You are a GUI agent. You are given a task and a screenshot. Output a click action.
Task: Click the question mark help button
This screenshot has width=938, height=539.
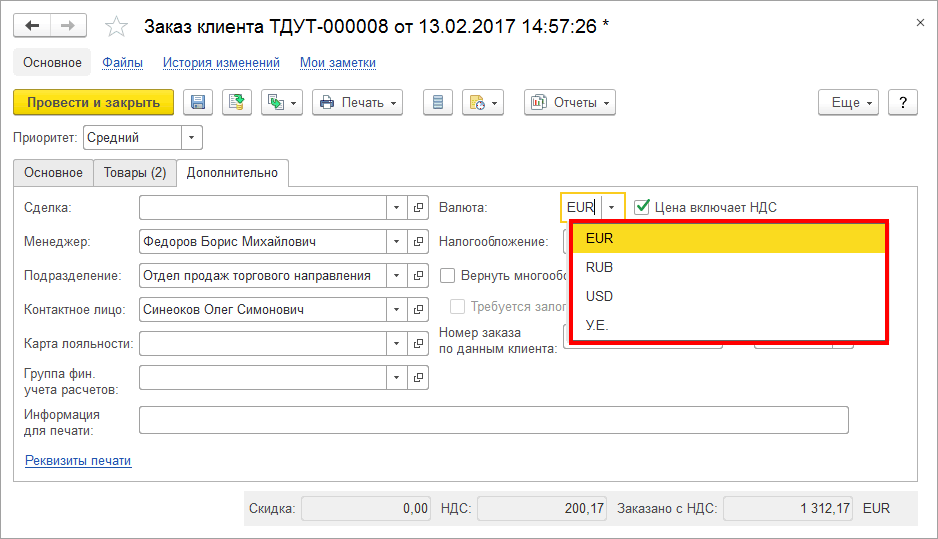tap(902, 102)
